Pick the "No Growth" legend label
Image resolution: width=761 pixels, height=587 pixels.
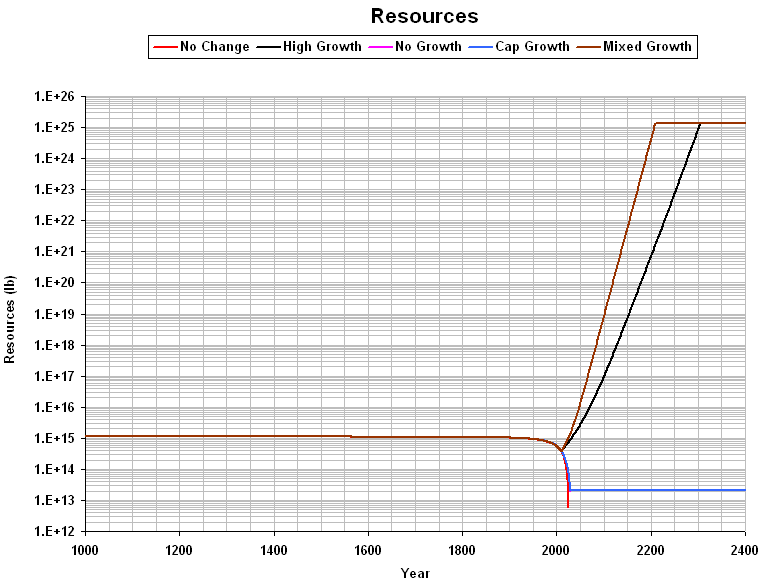tap(428, 46)
